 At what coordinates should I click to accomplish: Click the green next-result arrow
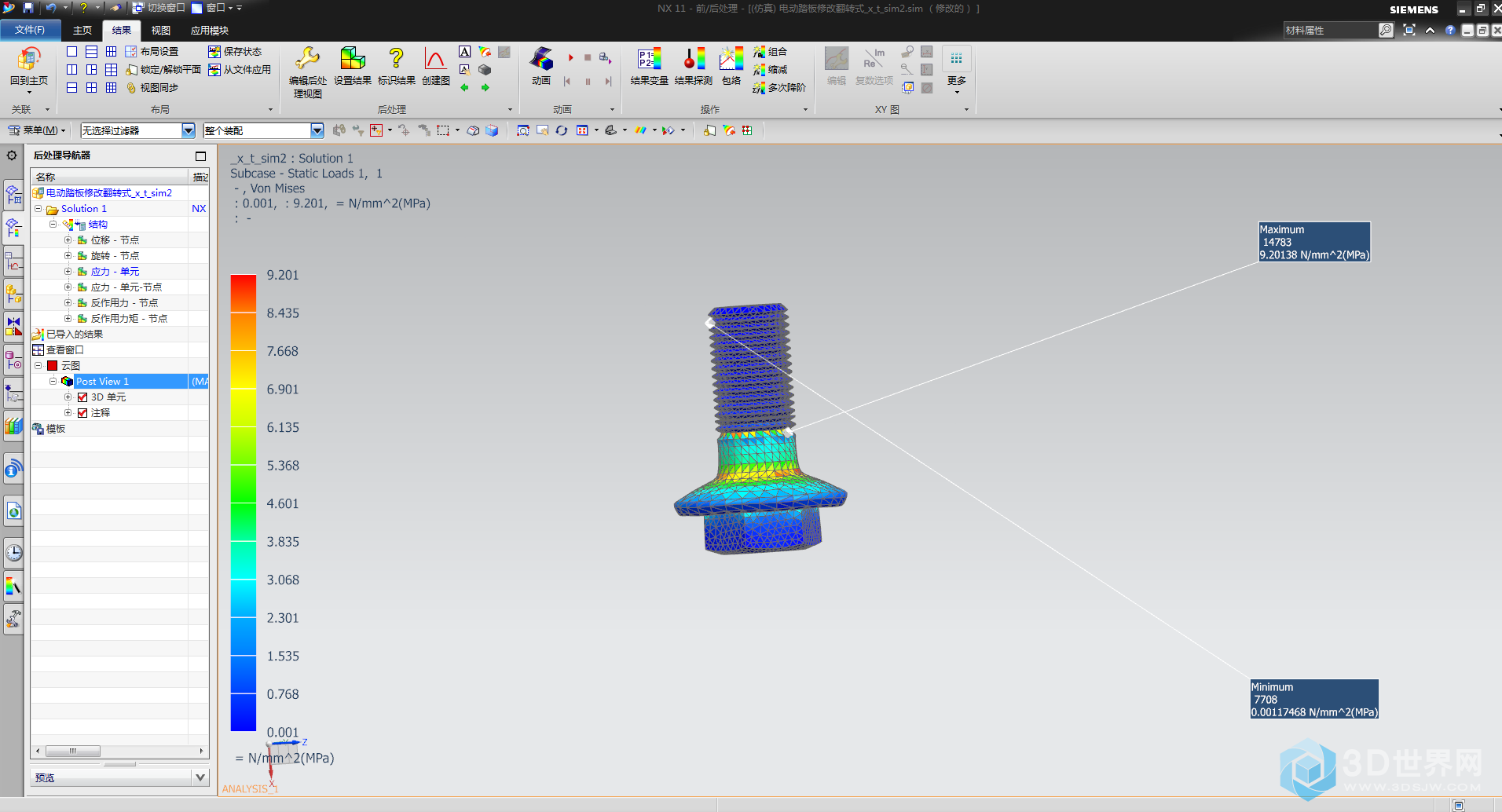coord(485,88)
